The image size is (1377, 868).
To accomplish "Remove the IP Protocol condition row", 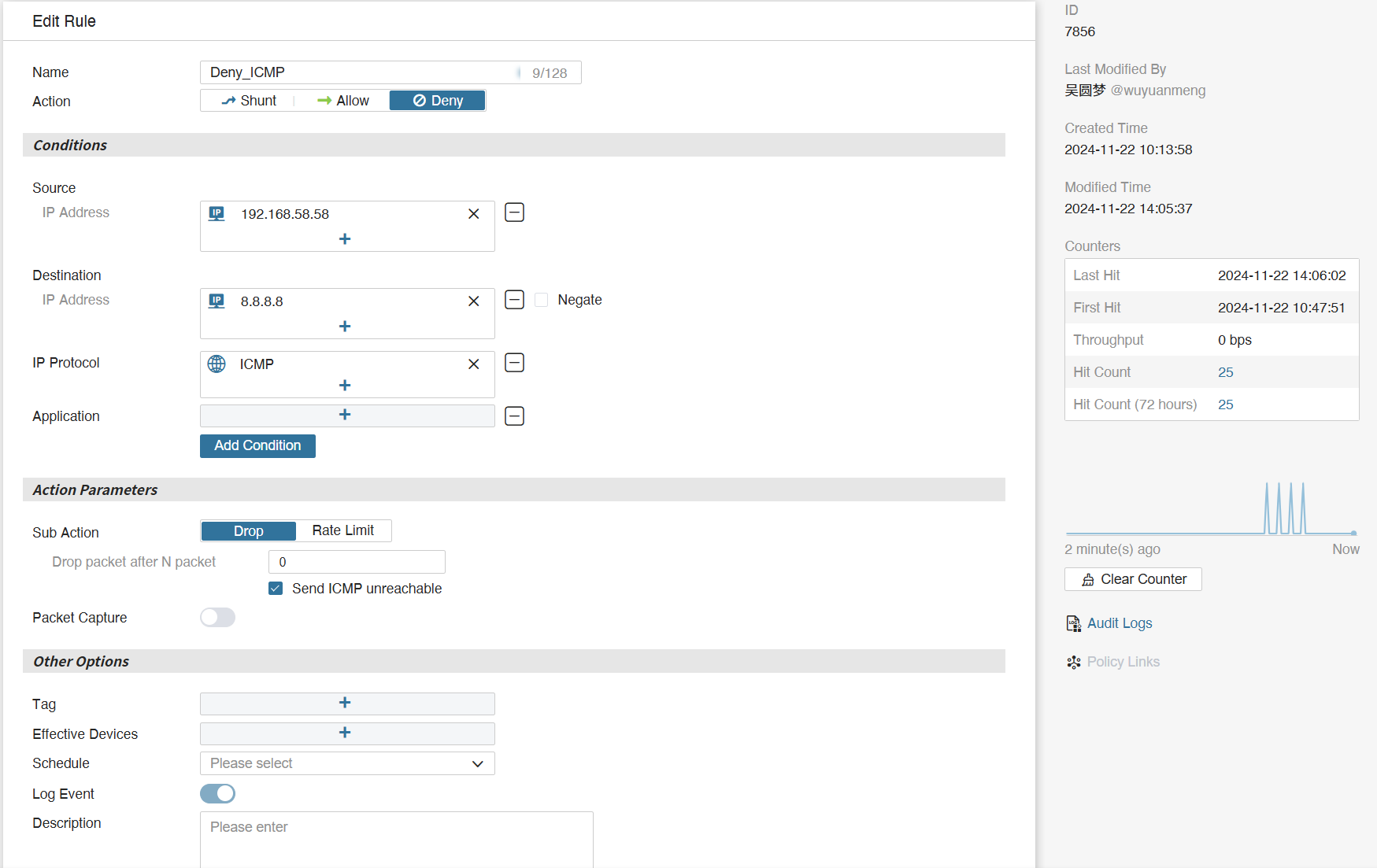I will (x=514, y=363).
